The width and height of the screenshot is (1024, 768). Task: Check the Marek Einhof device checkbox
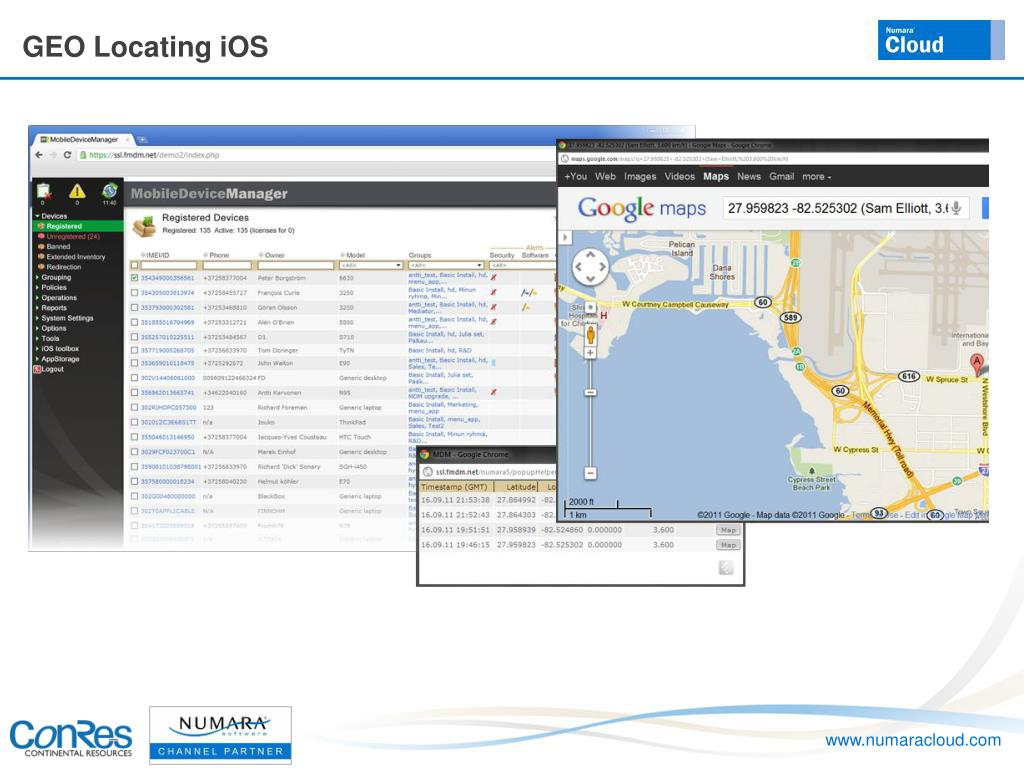(x=135, y=452)
